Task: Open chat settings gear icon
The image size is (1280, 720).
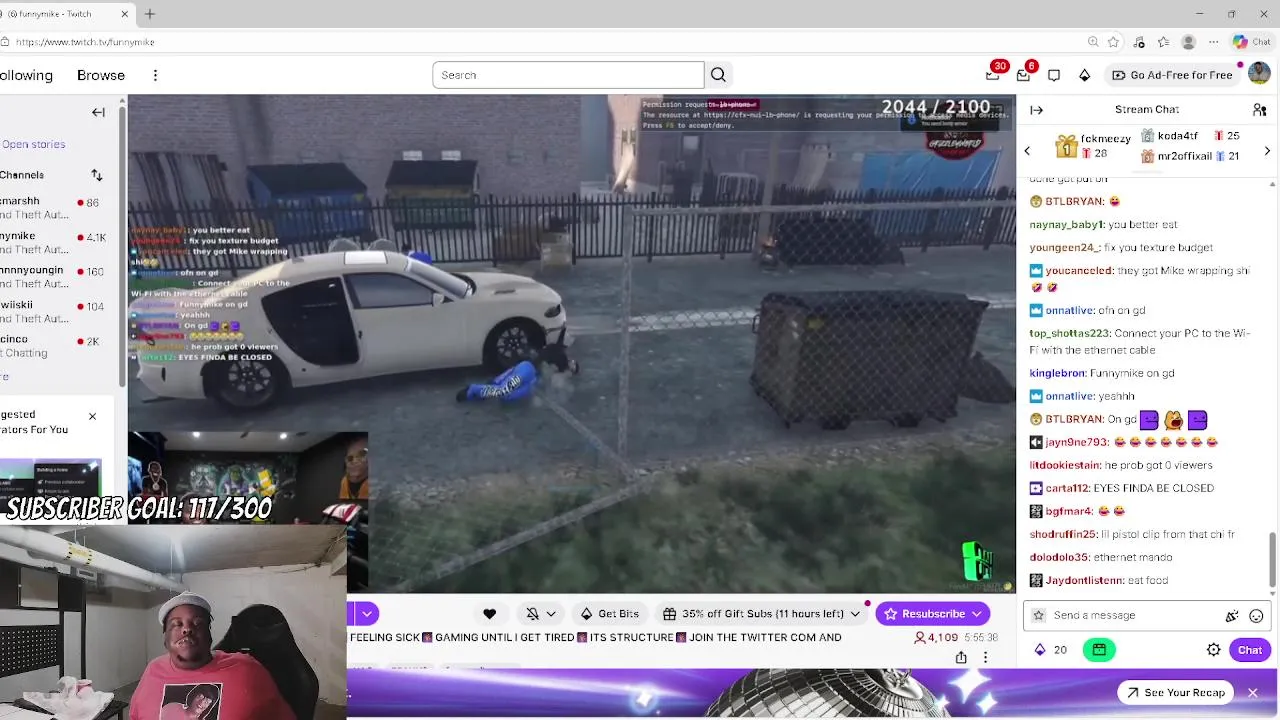Action: pyautogui.click(x=1213, y=650)
